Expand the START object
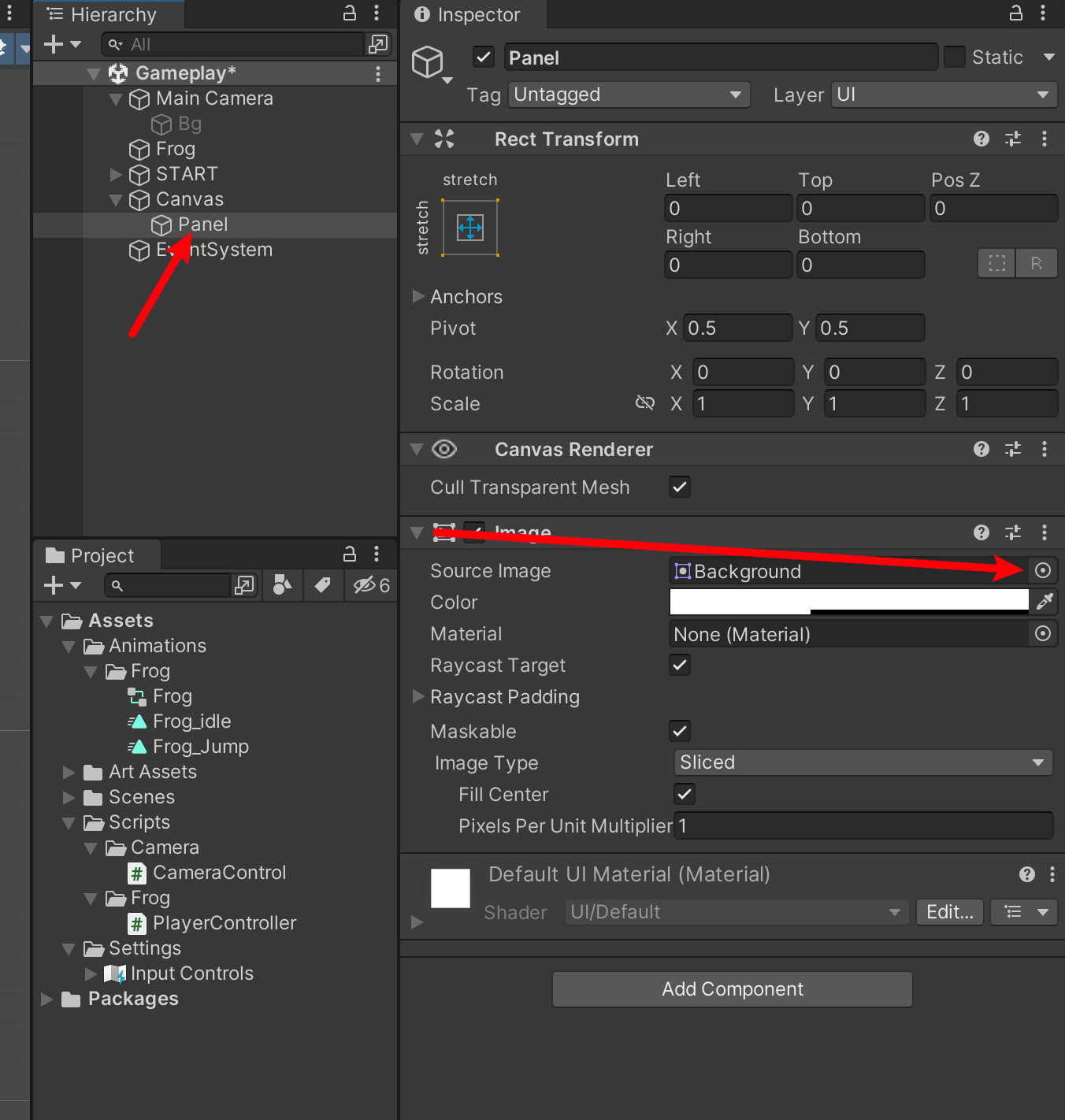 coord(116,174)
